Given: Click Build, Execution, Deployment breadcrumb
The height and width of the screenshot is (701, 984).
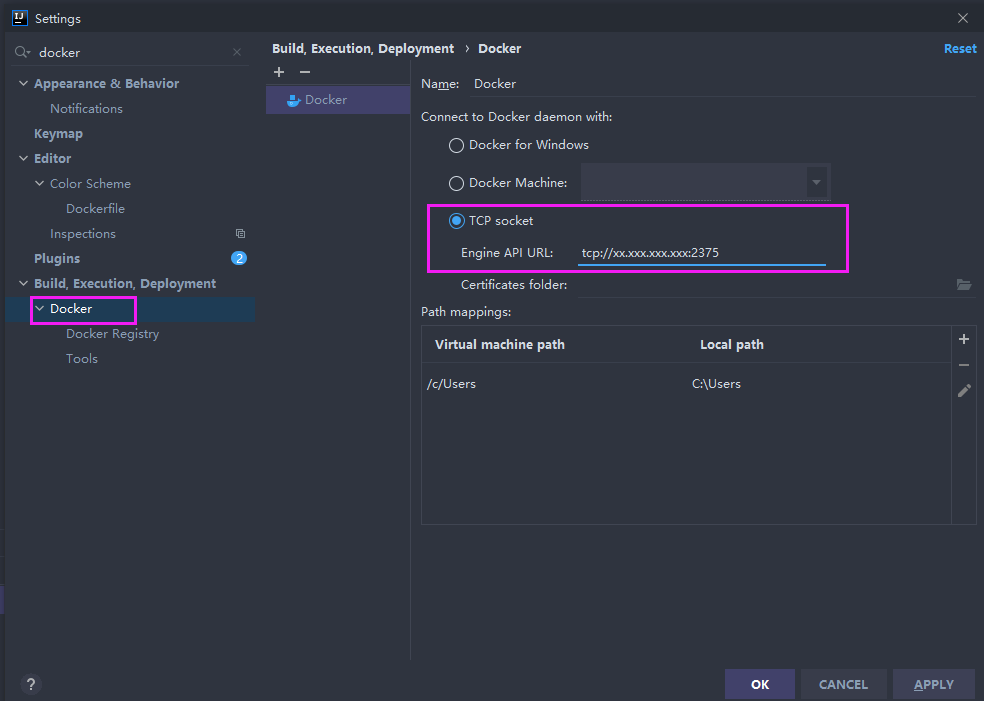Looking at the screenshot, I should (363, 49).
